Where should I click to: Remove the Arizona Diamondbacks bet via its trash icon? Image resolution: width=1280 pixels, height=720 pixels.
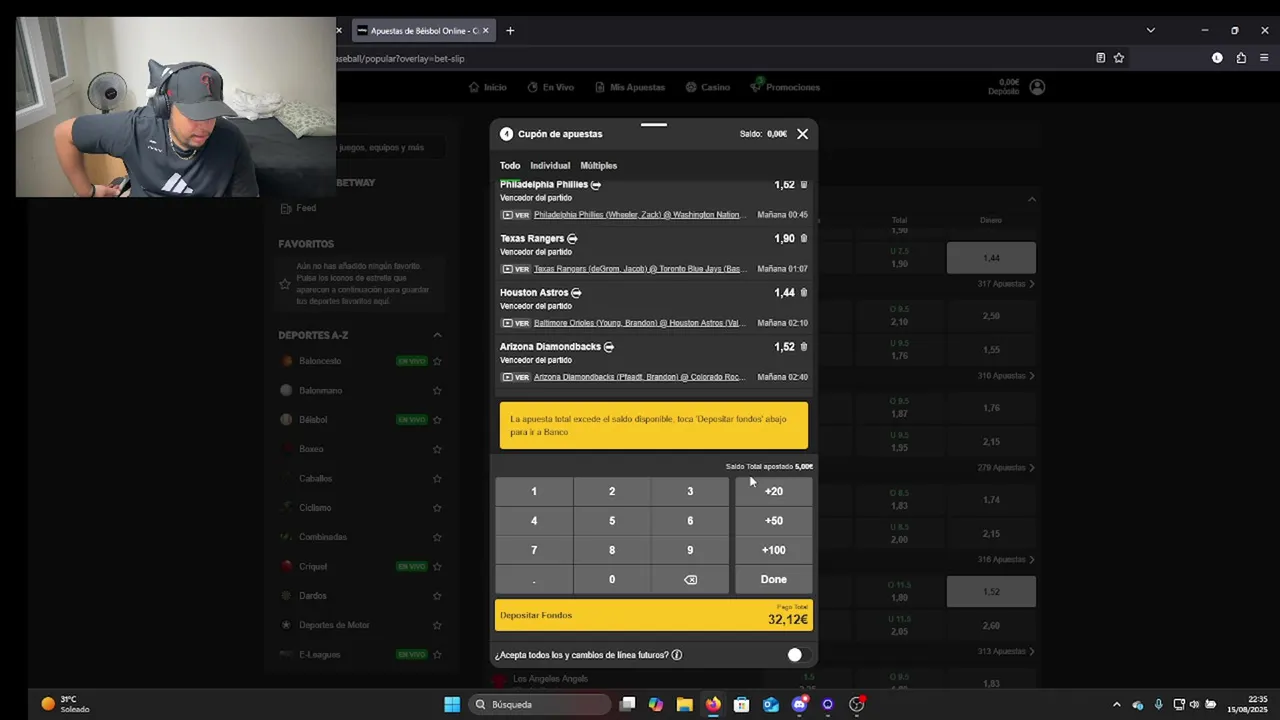(804, 347)
